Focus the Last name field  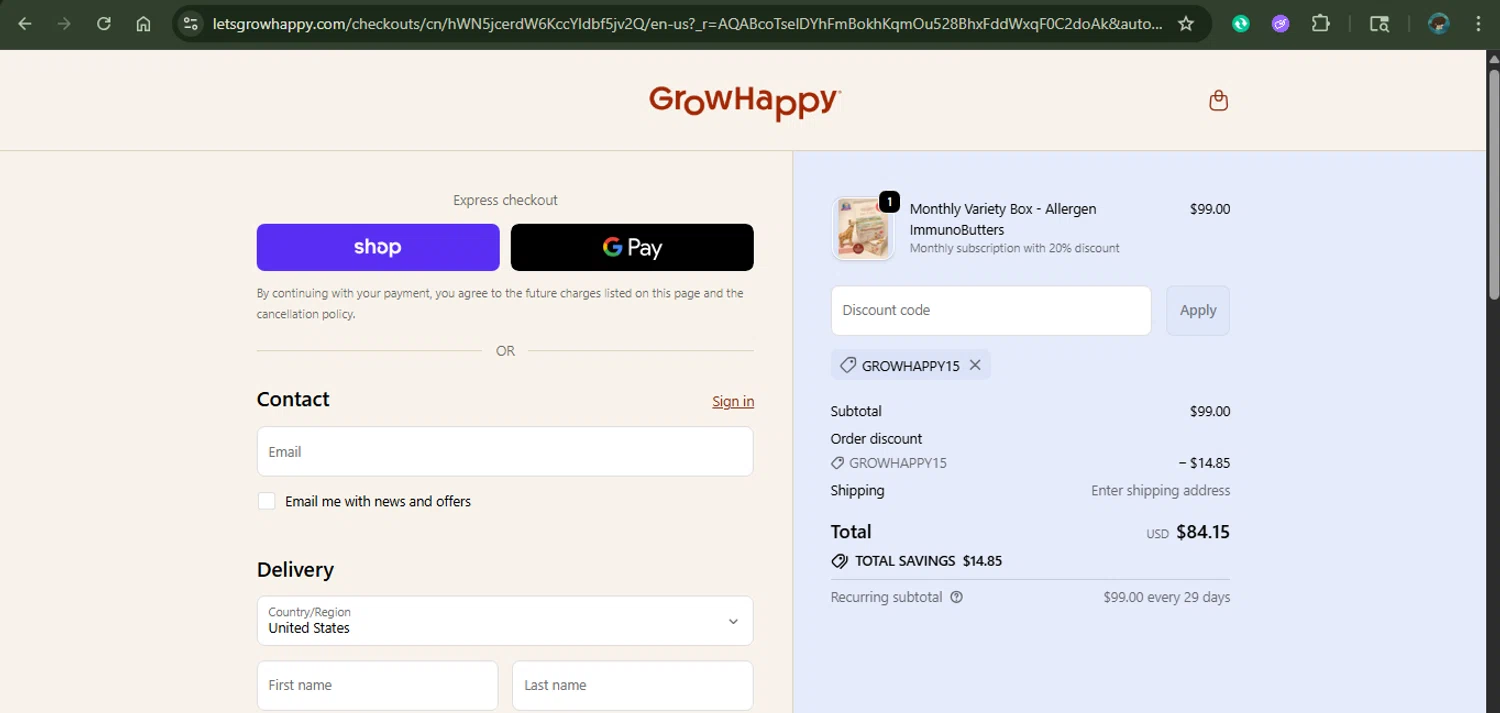coord(632,685)
